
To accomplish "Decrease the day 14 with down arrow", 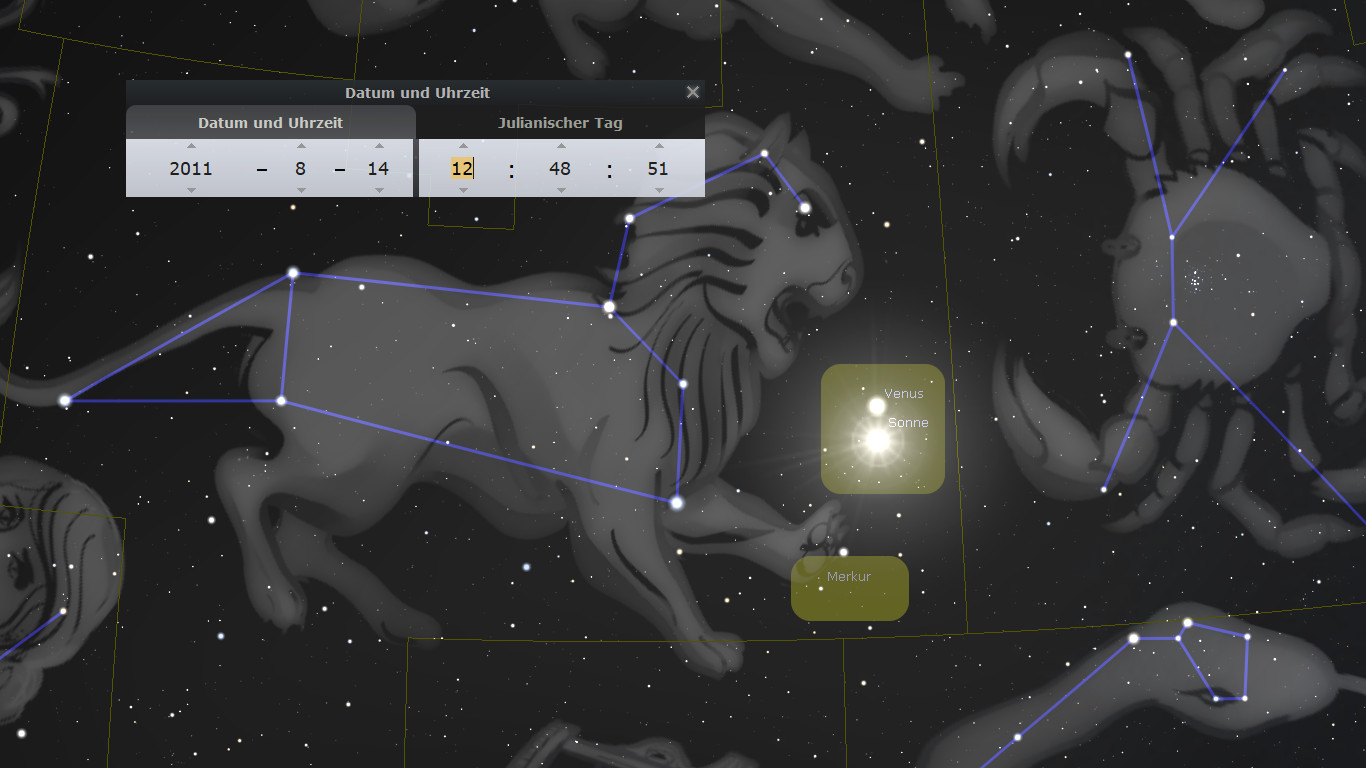I will coord(379,190).
